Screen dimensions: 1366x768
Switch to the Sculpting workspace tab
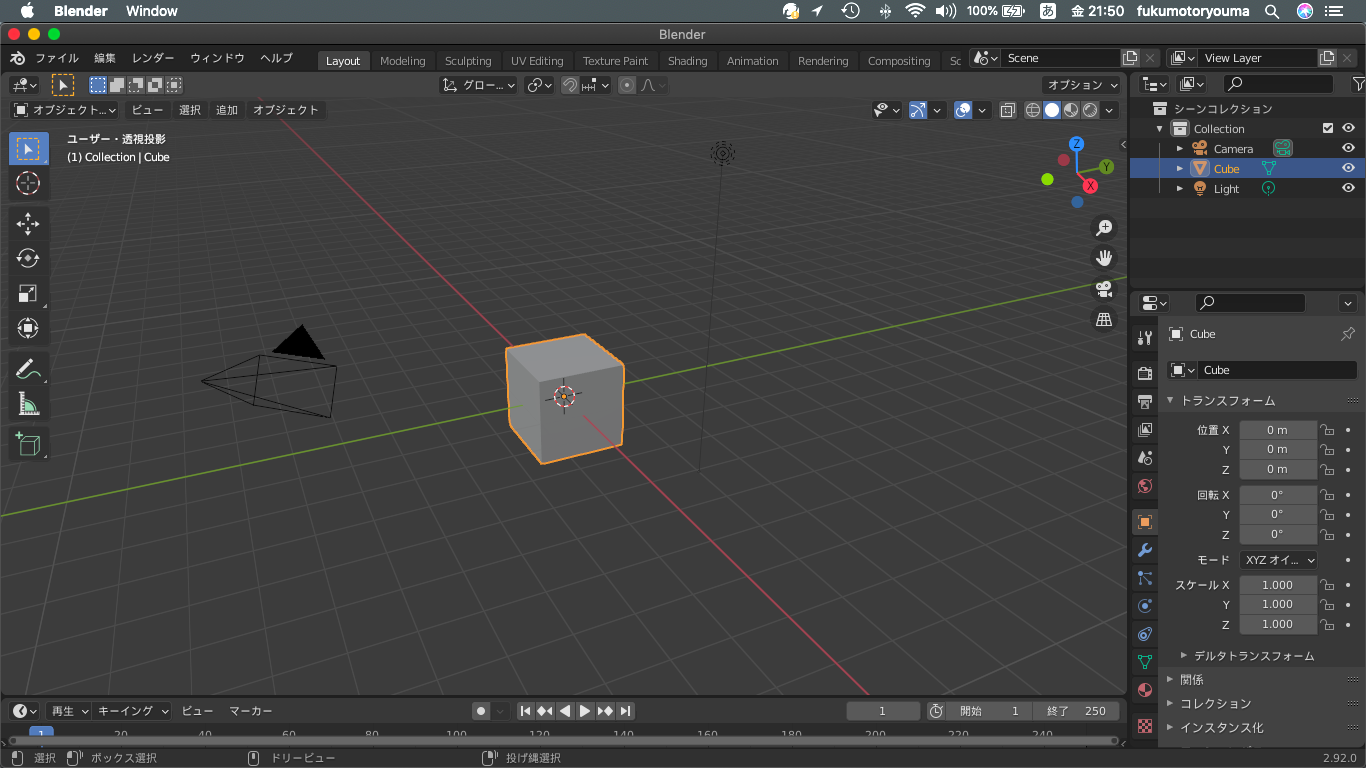click(x=468, y=61)
